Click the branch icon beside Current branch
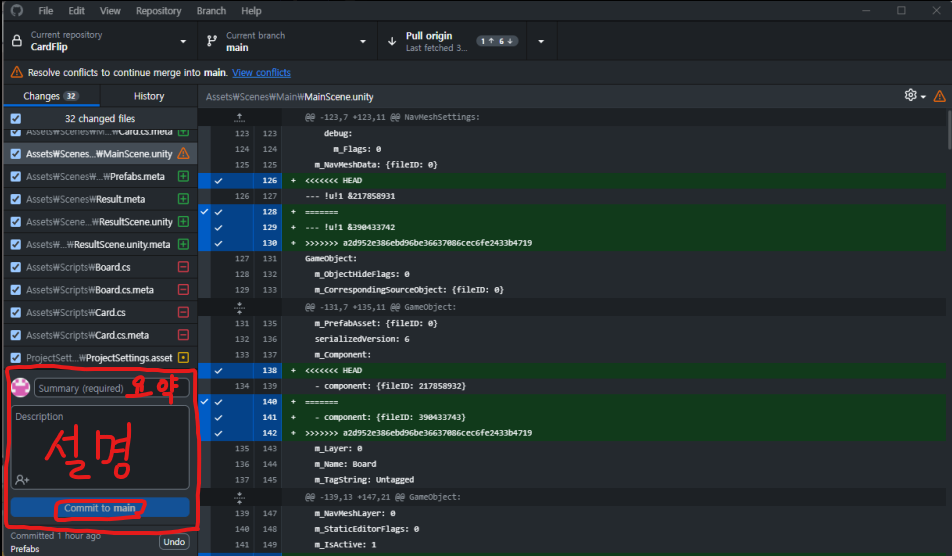 click(x=212, y=41)
